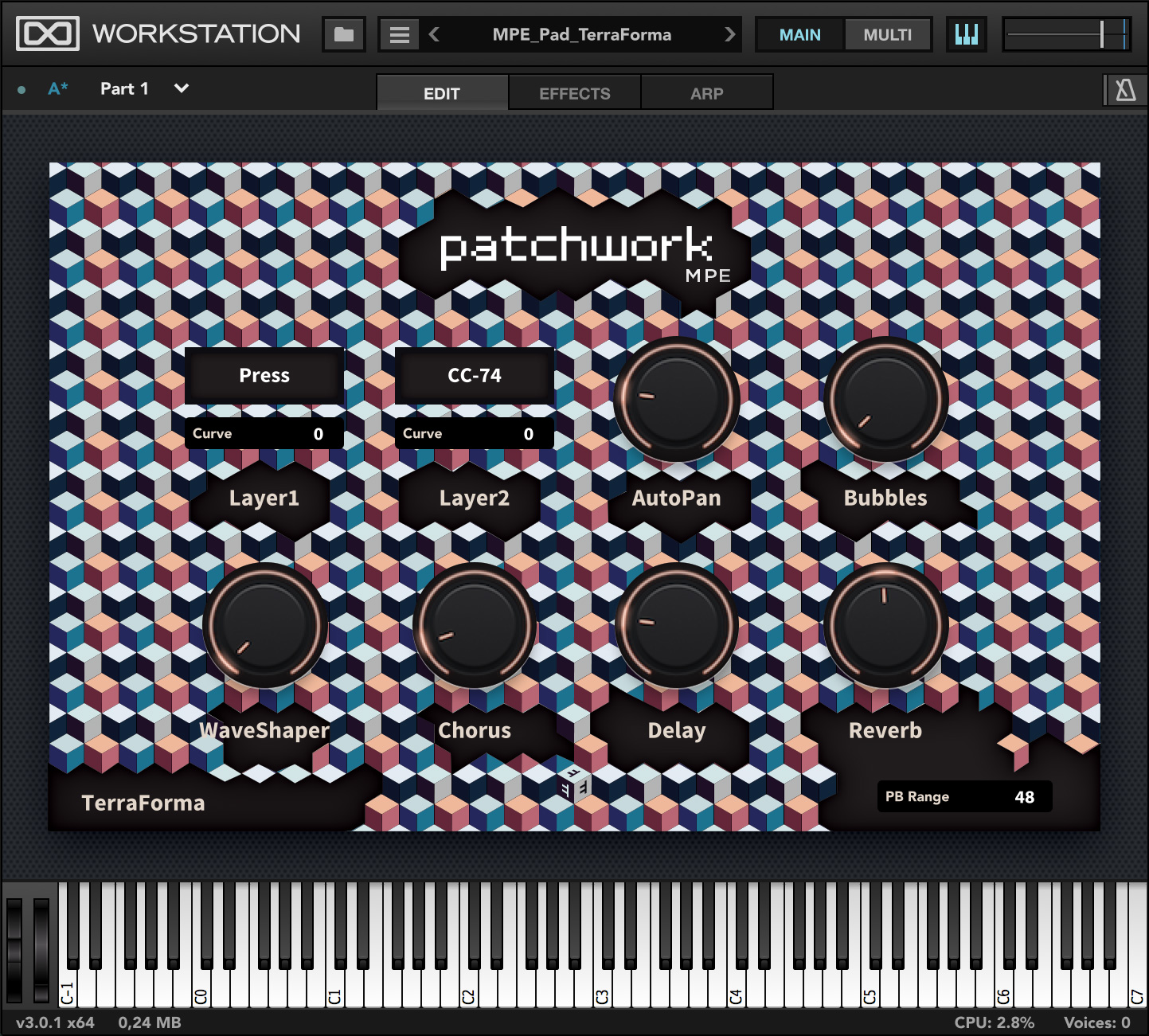Open the Press modulation source selector

(264, 375)
